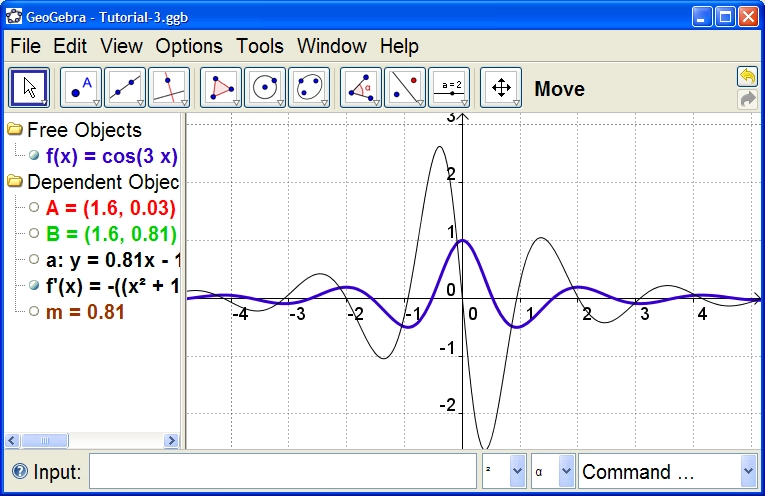The height and width of the screenshot is (496, 765).
Task: Open the Help menu
Action: tap(399, 46)
